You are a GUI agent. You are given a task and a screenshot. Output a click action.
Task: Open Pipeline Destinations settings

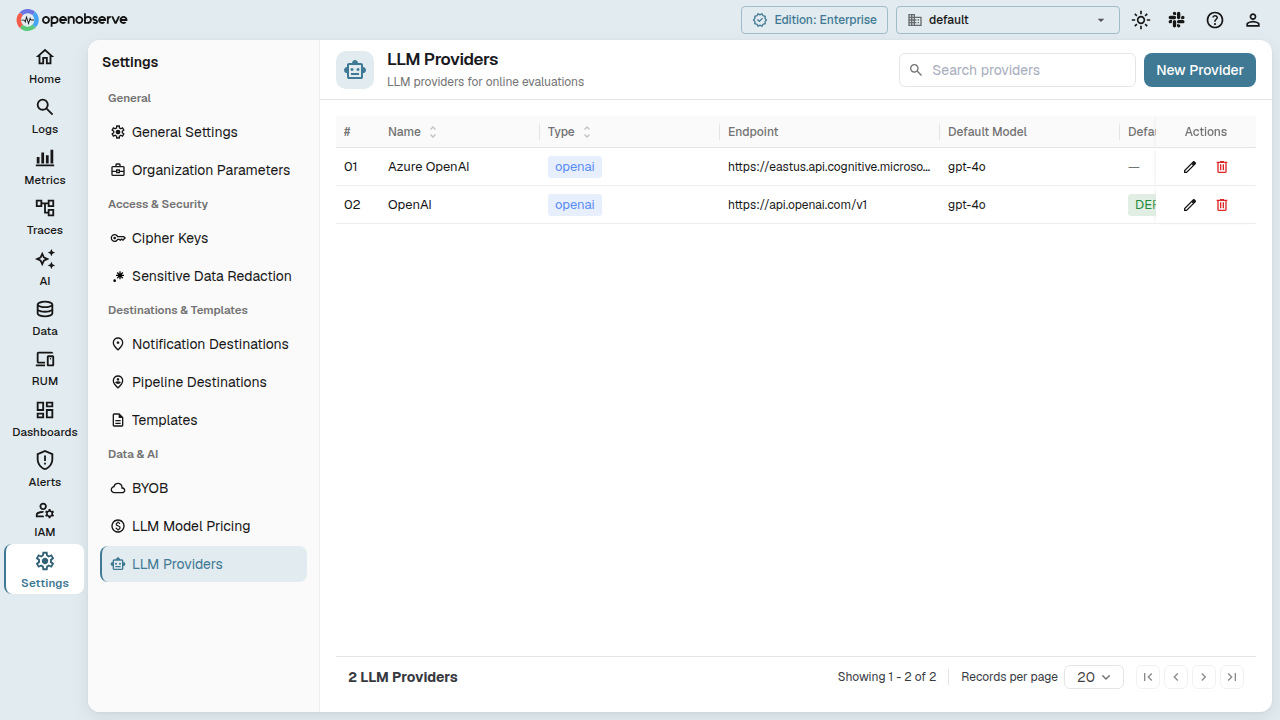[x=203, y=382]
